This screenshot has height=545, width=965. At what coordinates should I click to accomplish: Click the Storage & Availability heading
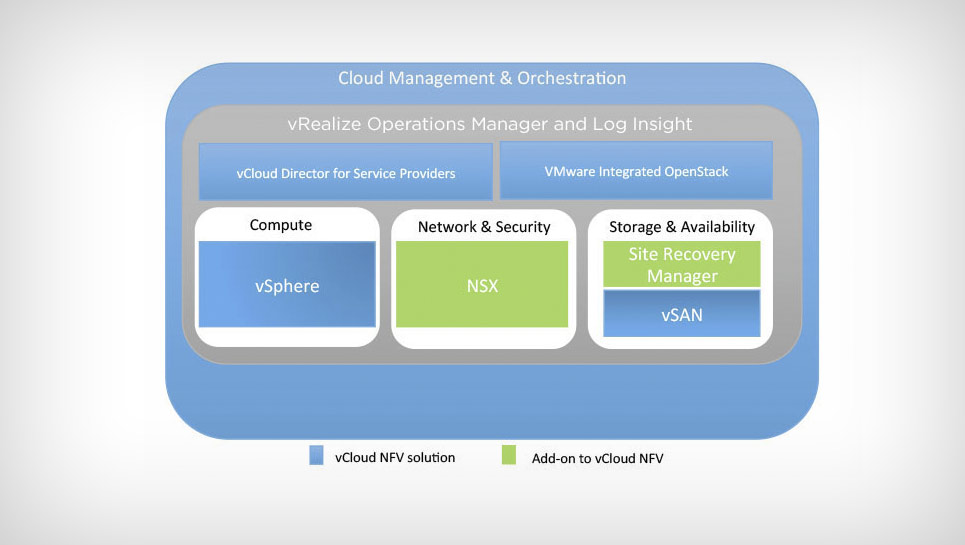tap(681, 227)
